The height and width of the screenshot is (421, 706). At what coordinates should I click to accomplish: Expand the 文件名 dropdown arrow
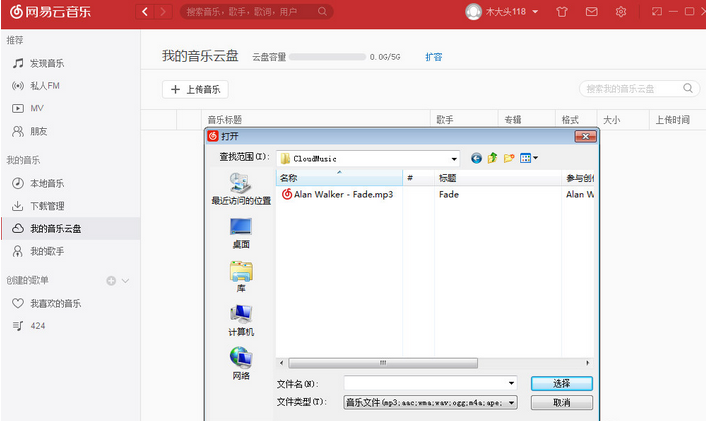click(x=511, y=383)
